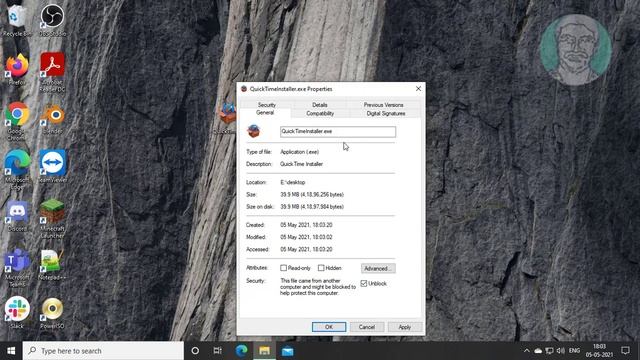Open the Compatibility tab

320,113
